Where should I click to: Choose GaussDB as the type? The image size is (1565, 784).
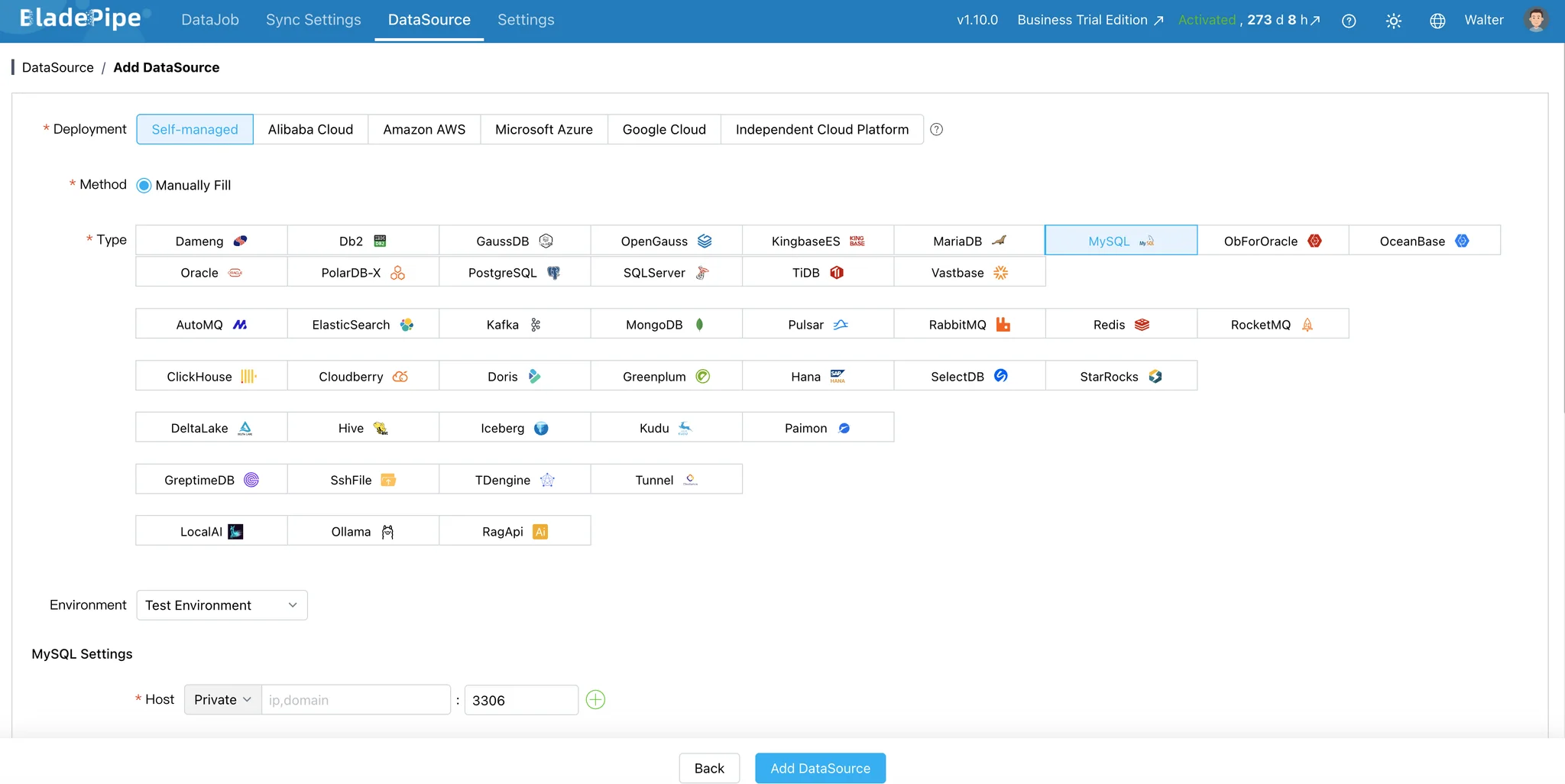[514, 241]
